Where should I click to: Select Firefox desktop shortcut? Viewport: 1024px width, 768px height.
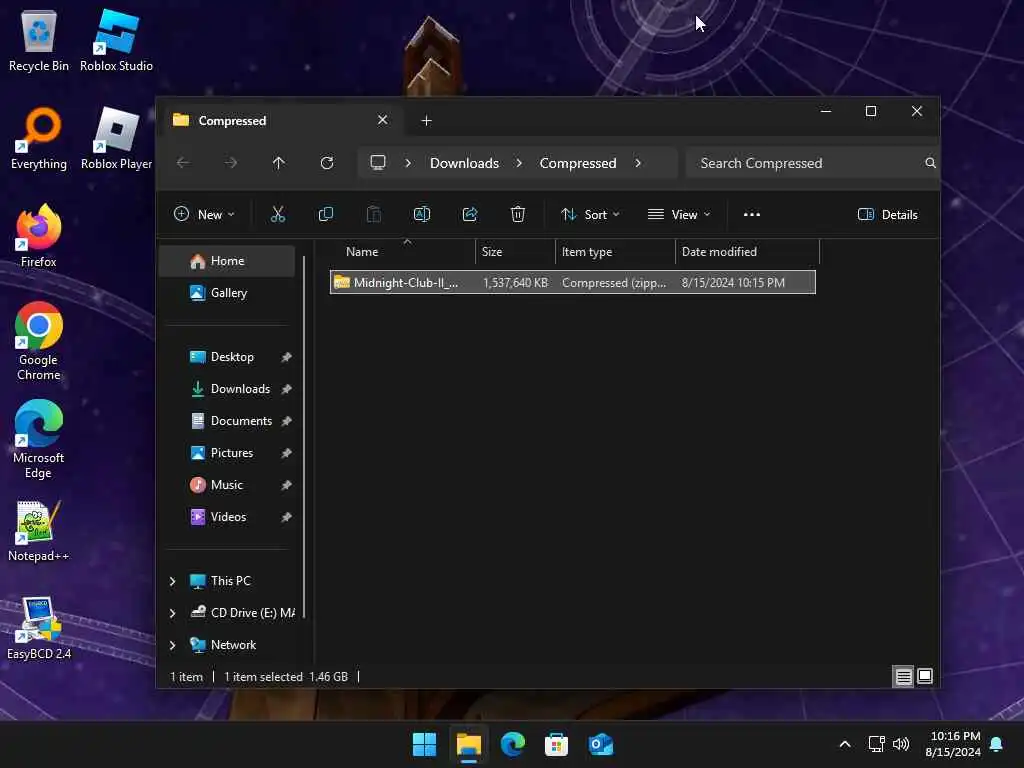coord(39,236)
